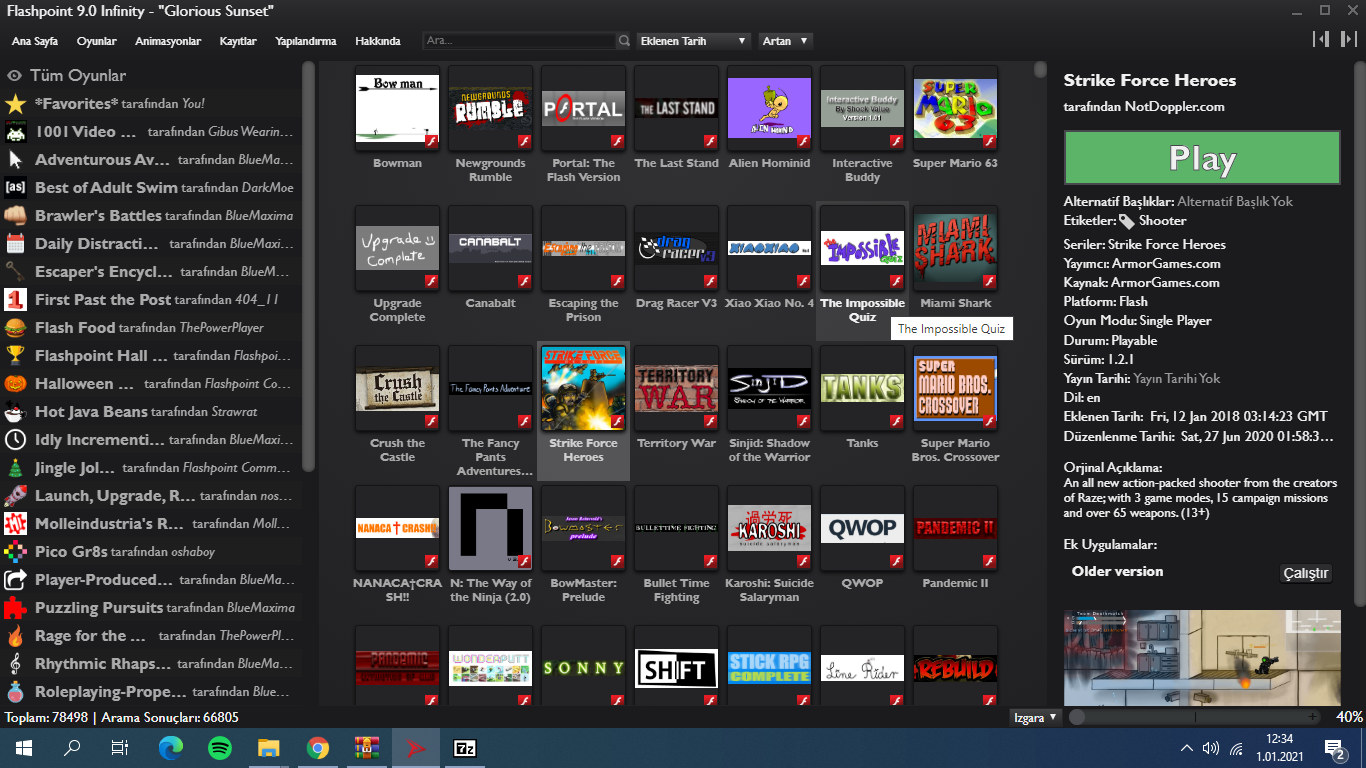Select the Puzzling Pursuits puzzle piece icon
Image resolution: width=1366 pixels, height=768 pixels.
(15, 608)
